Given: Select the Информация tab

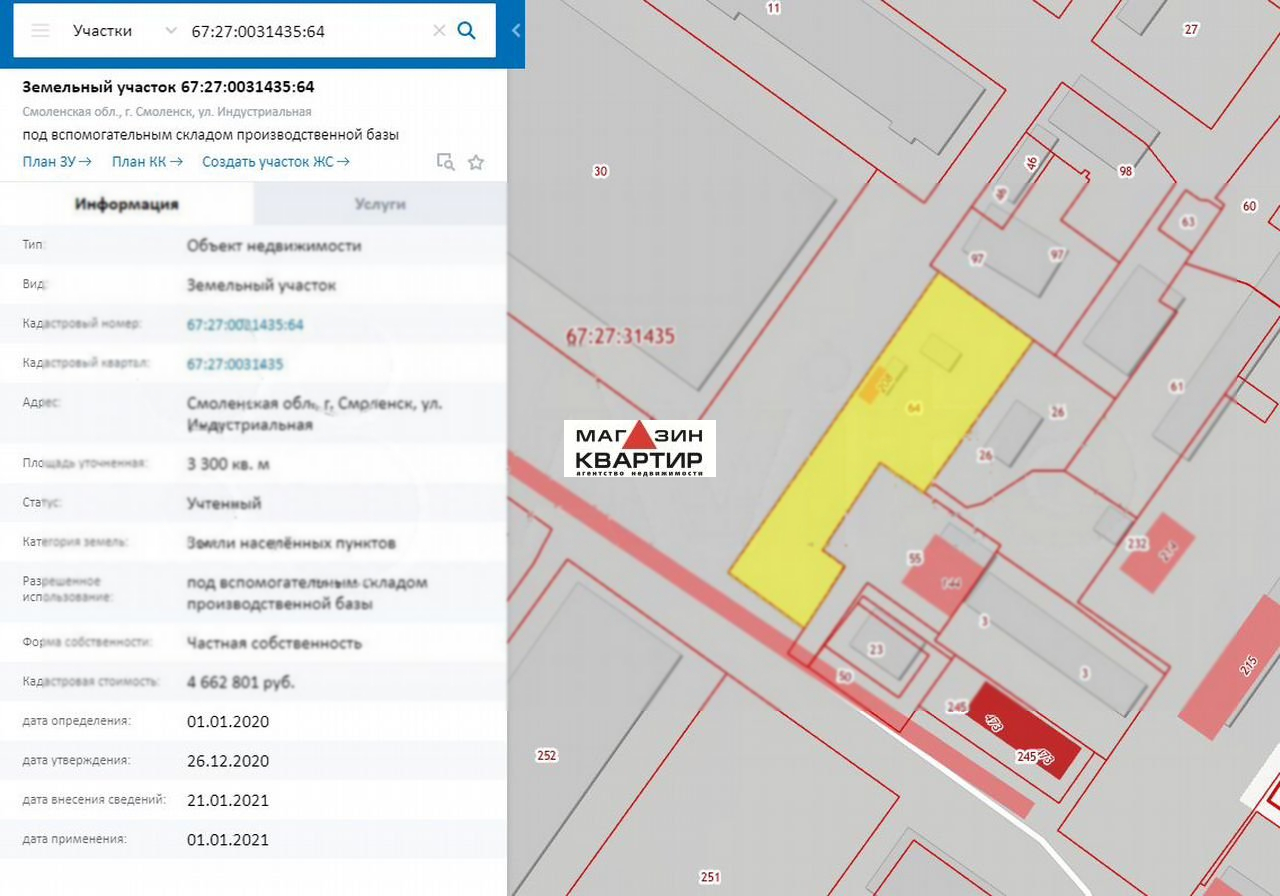Looking at the screenshot, I should pos(127,204).
